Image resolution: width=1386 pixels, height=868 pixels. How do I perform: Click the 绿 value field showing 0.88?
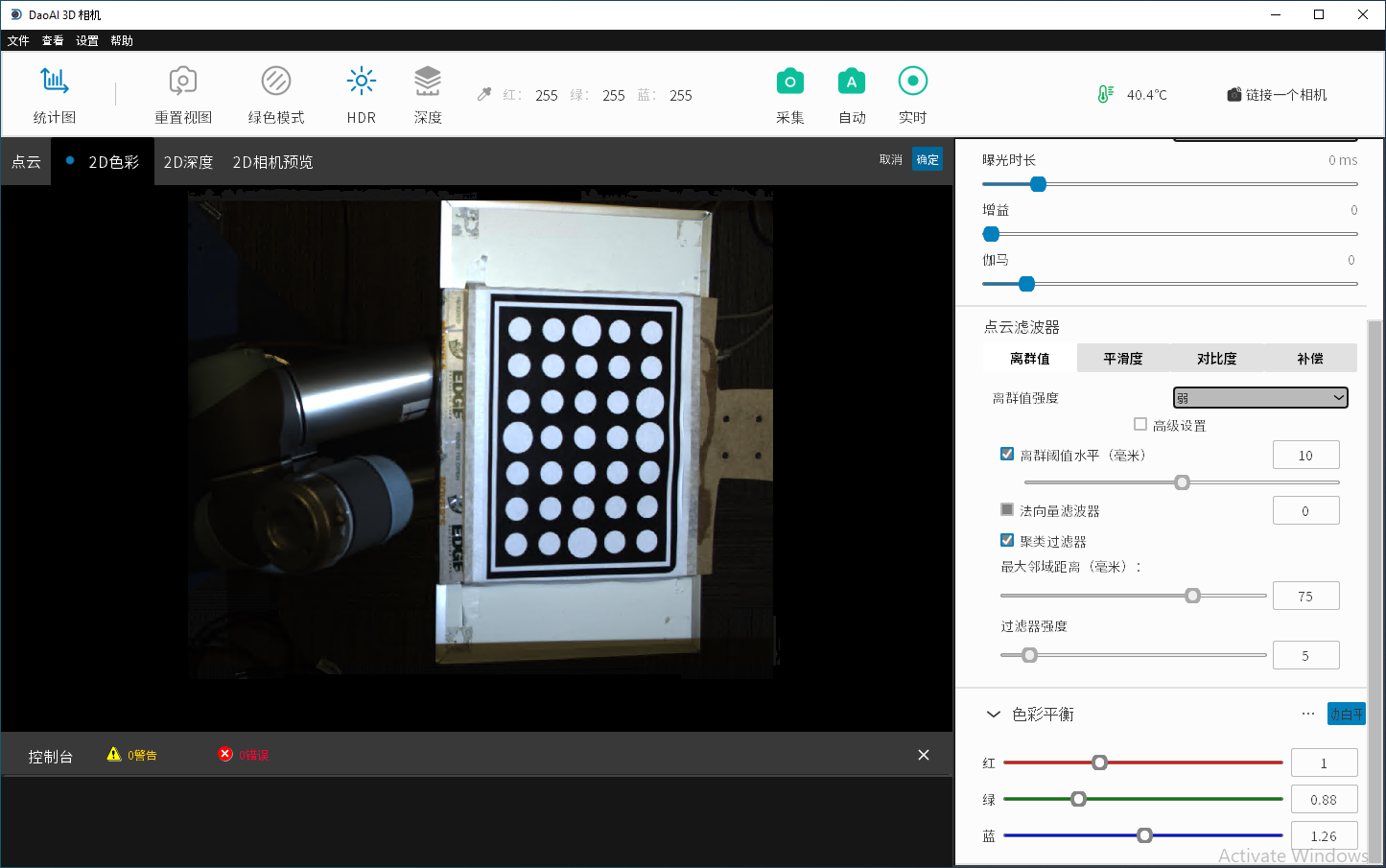click(1324, 799)
